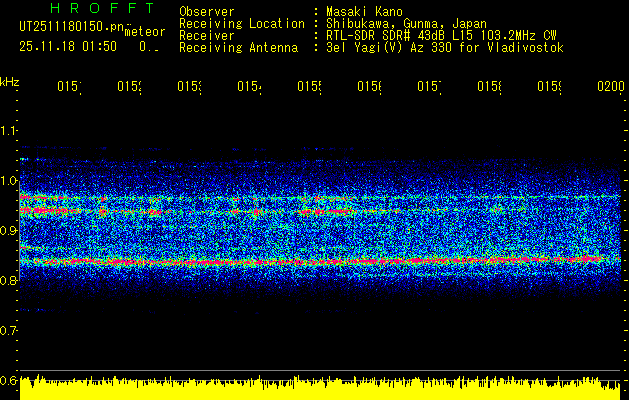629x400 pixels.
Task: Click RTL-SDR SDR# 43dB L15 103.2MHz CW text
Action: (441, 36)
